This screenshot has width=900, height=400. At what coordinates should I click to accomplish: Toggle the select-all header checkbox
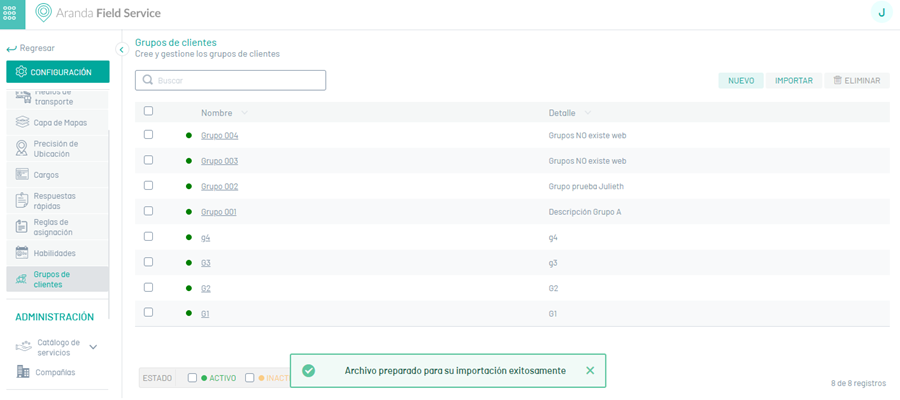[148, 112]
